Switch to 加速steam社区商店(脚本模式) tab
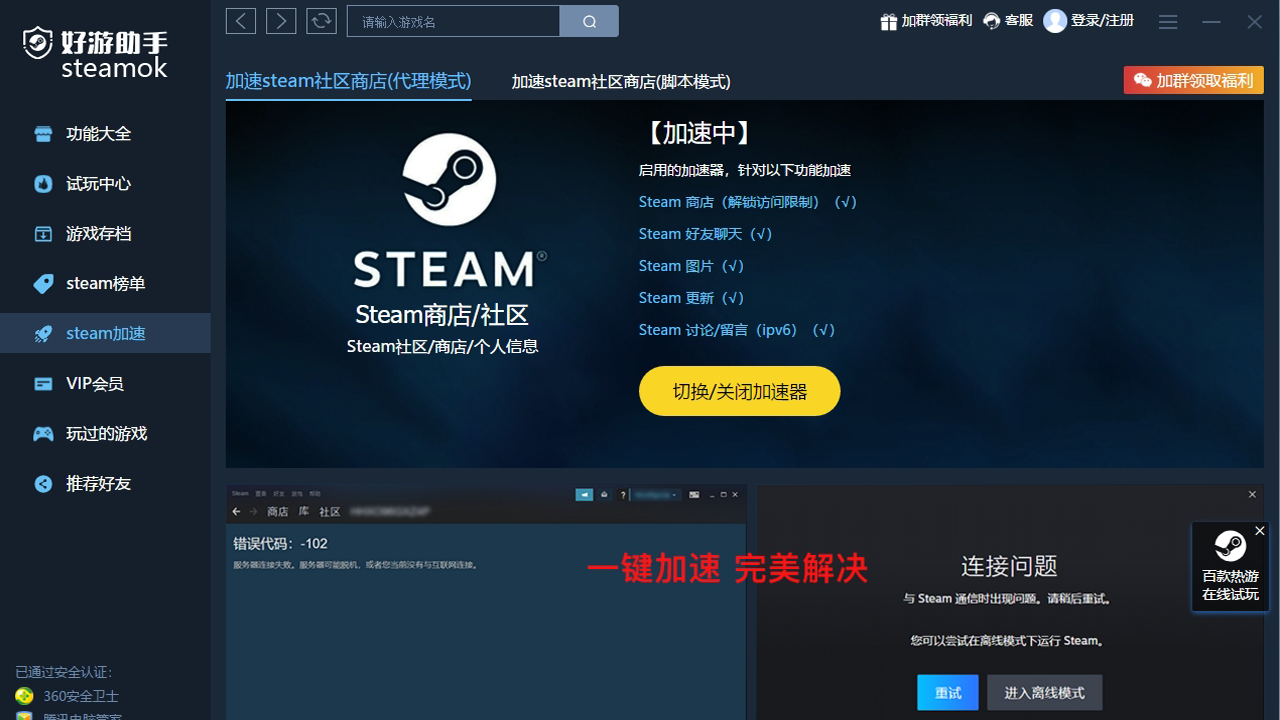 point(620,81)
